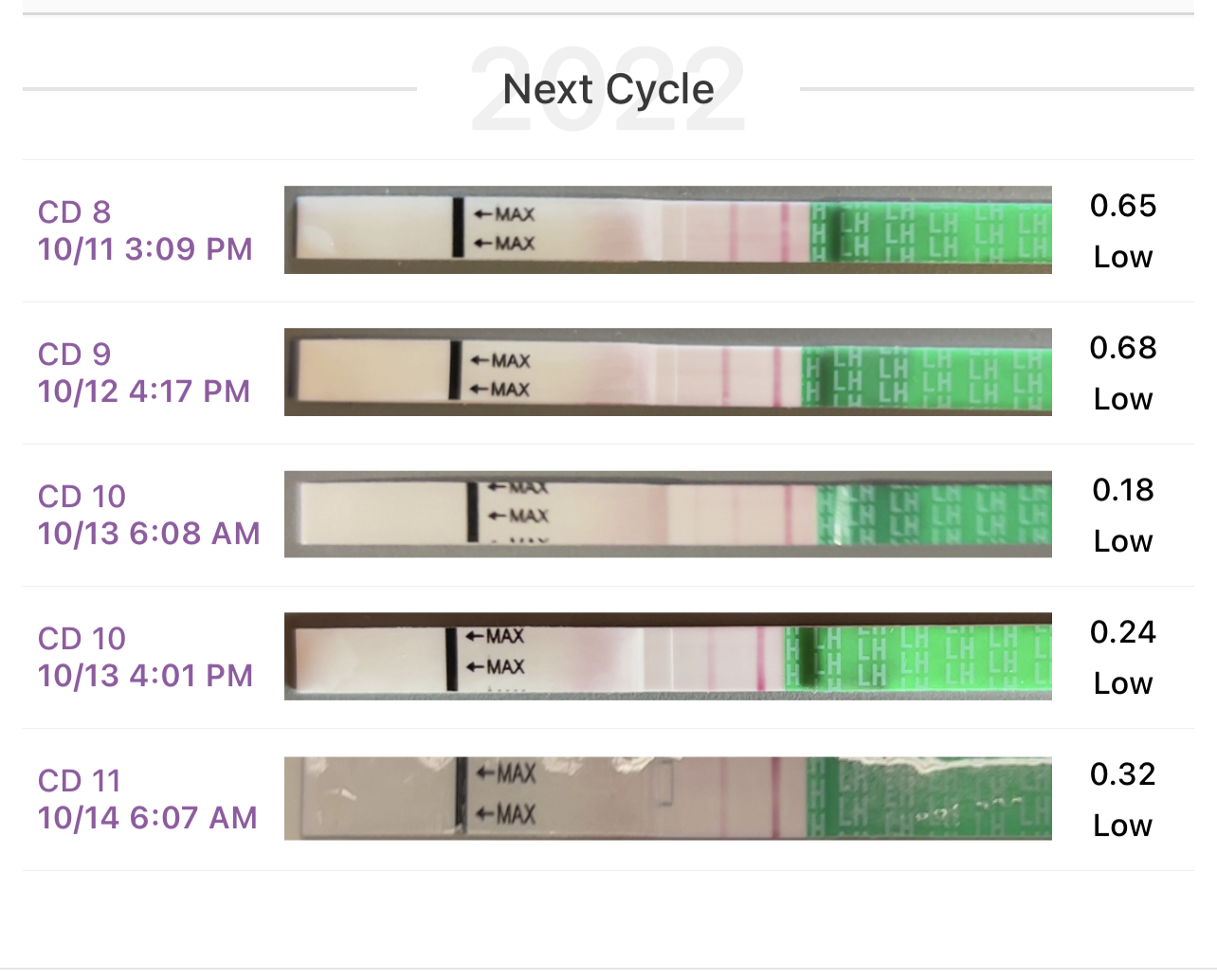Tap the Low result under 0.32

point(1123,826)
